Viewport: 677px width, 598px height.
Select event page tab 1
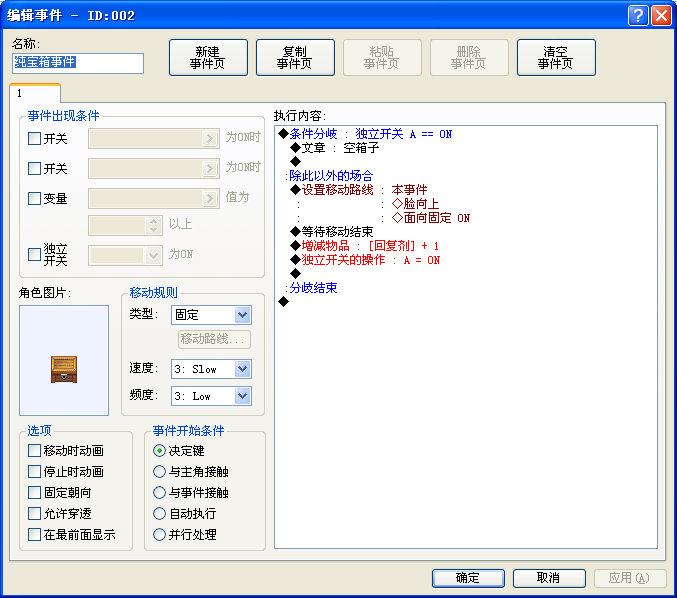tap(35, 93)
